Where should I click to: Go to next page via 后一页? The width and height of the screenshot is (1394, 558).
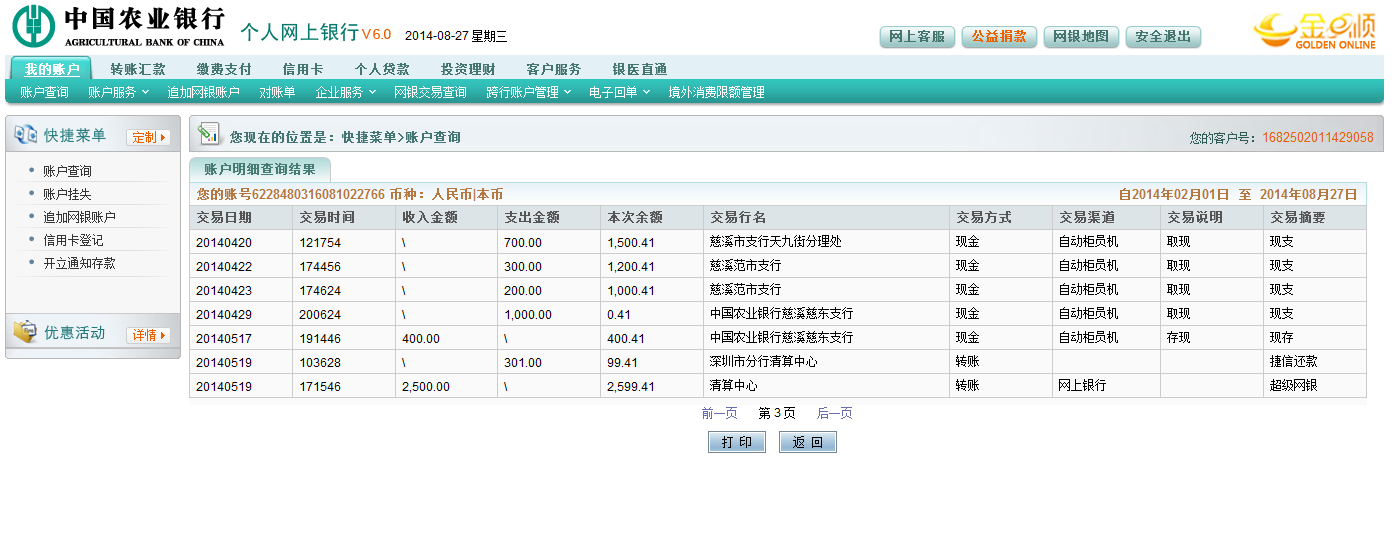[x=835, y=413]
